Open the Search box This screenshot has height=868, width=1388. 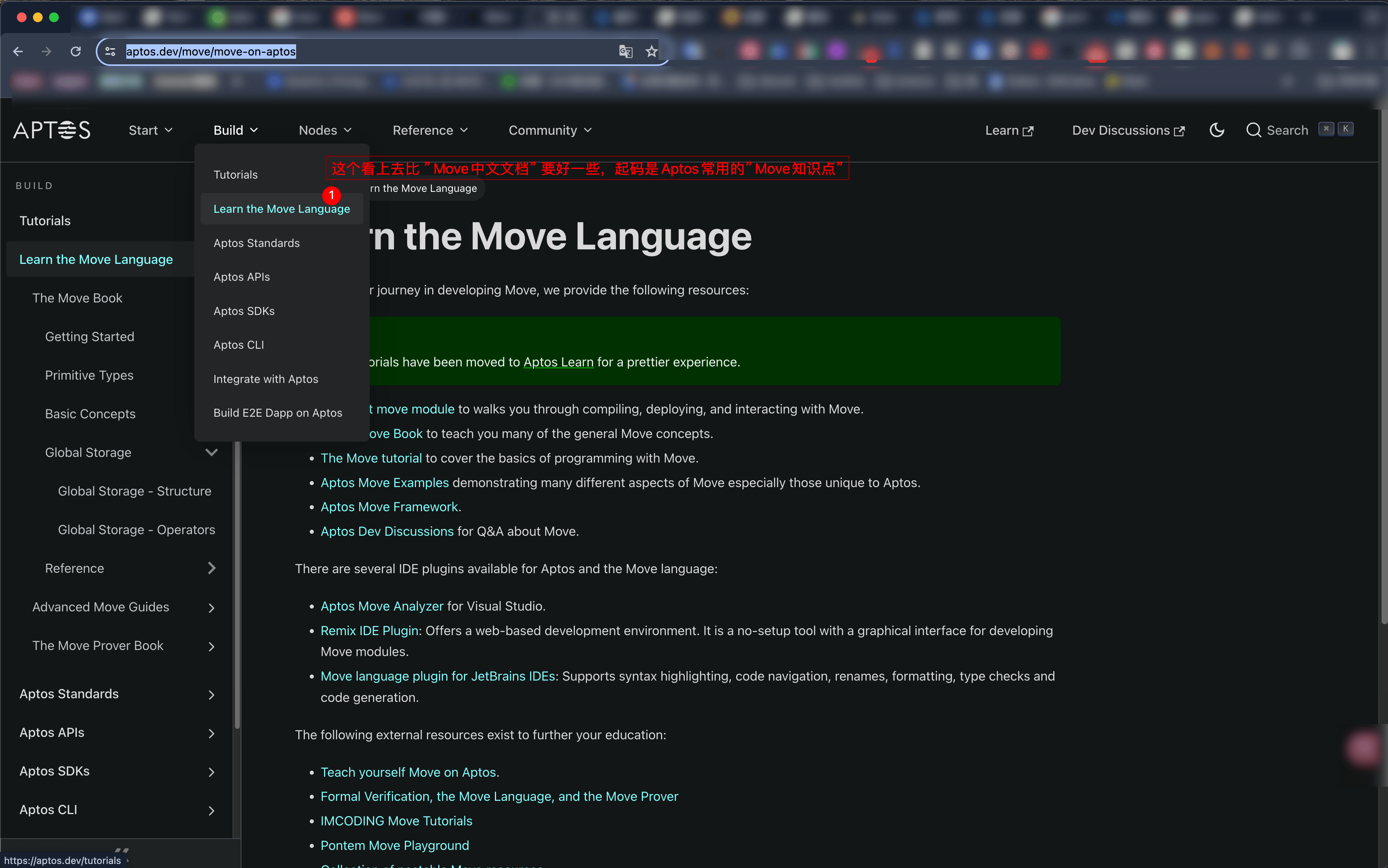(x=1299, y=130)
